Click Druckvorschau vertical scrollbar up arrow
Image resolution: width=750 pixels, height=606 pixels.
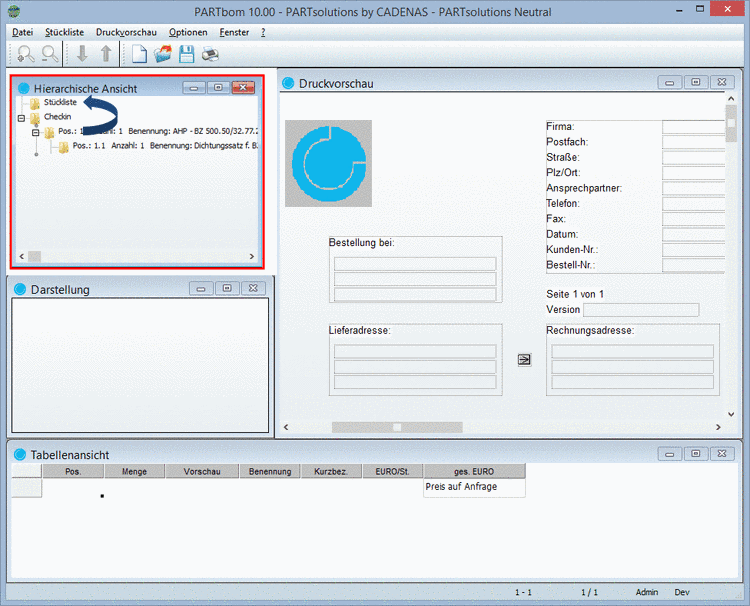pyautogui.click(x=731, y=98)
